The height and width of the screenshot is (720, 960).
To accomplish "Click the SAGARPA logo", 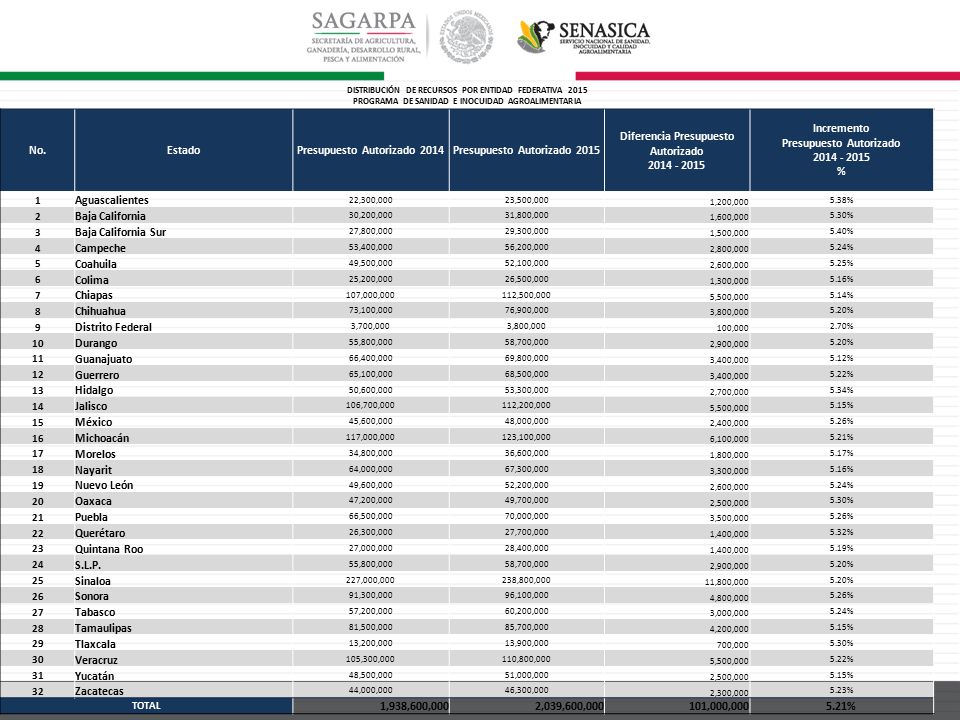I will pyautogui.click(x=364, y=37).
